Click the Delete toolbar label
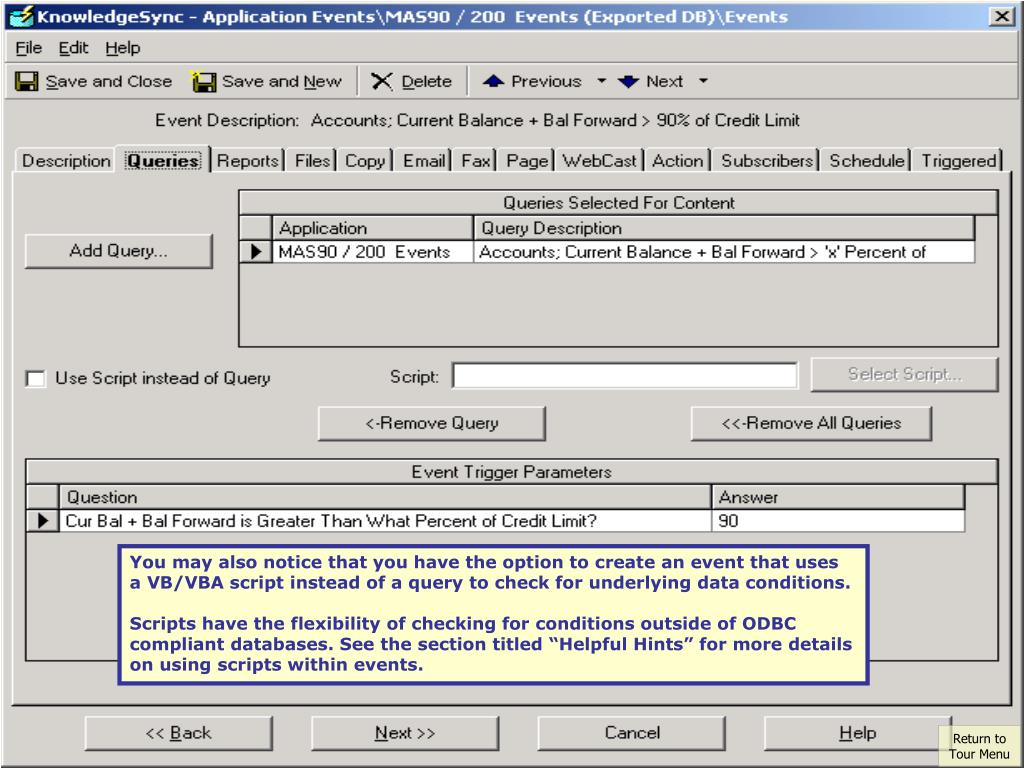Viewport: 1024px width, 768px height. click(x=426, y=82)
